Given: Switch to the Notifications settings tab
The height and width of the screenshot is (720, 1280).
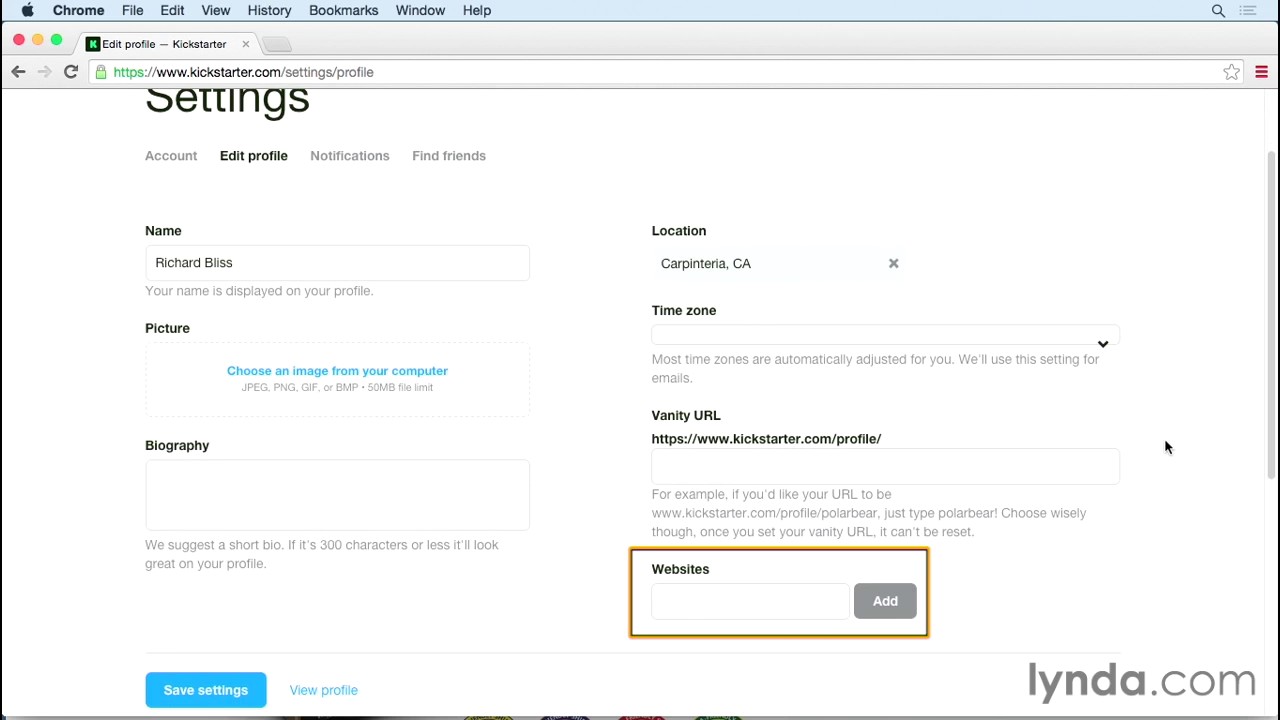Looking at the screenshot, I should click(349, 156).
